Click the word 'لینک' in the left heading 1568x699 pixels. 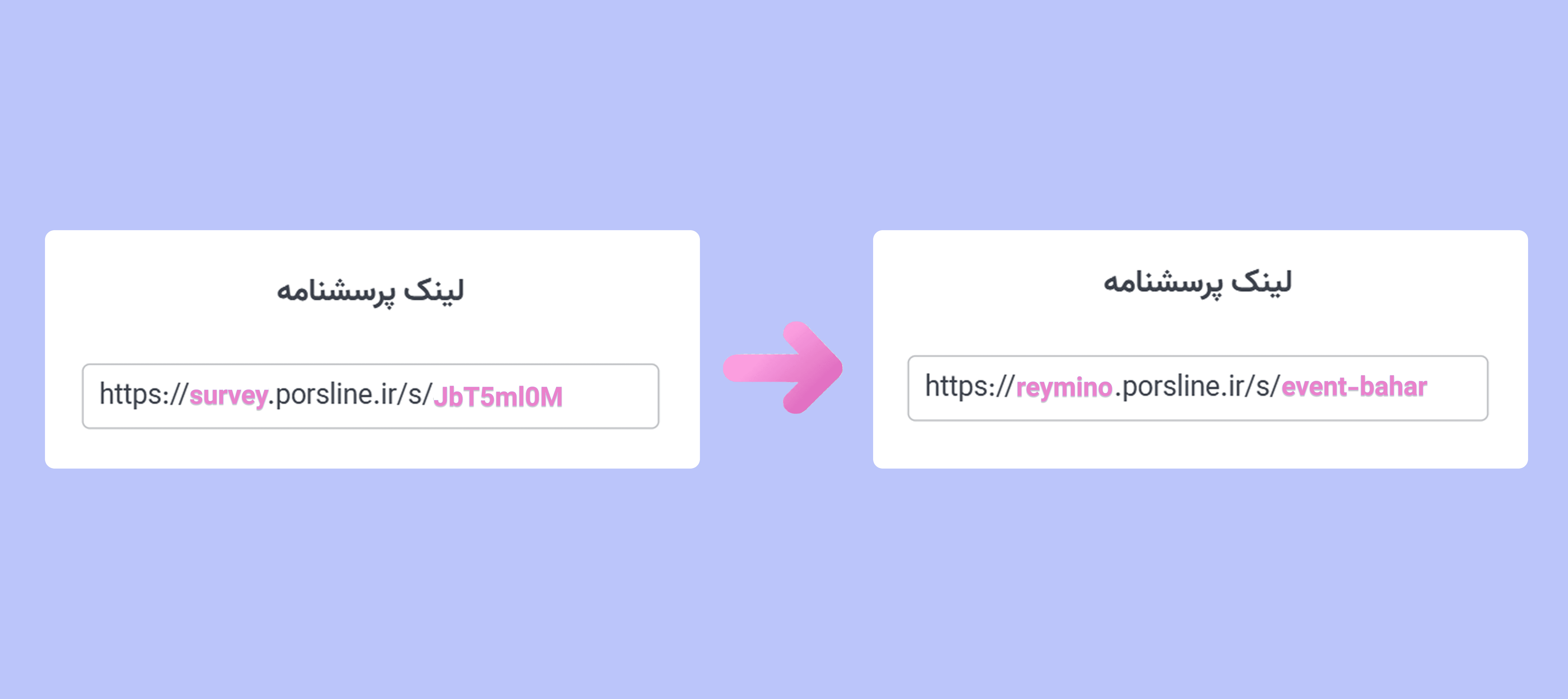(x=434, y=290)
